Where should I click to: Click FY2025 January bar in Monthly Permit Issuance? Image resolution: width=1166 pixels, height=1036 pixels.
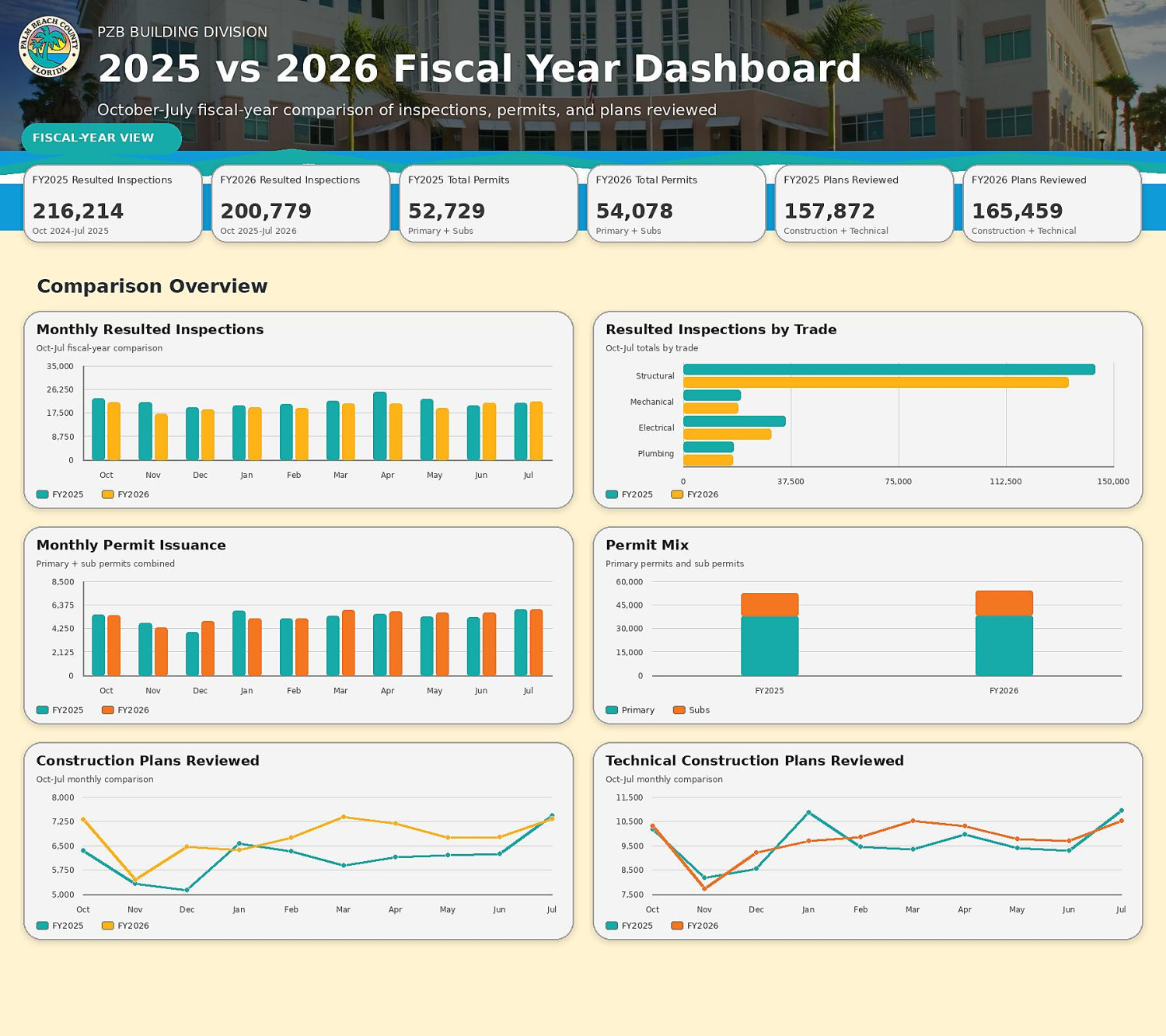pyautogui.click(x=239, y=644)
